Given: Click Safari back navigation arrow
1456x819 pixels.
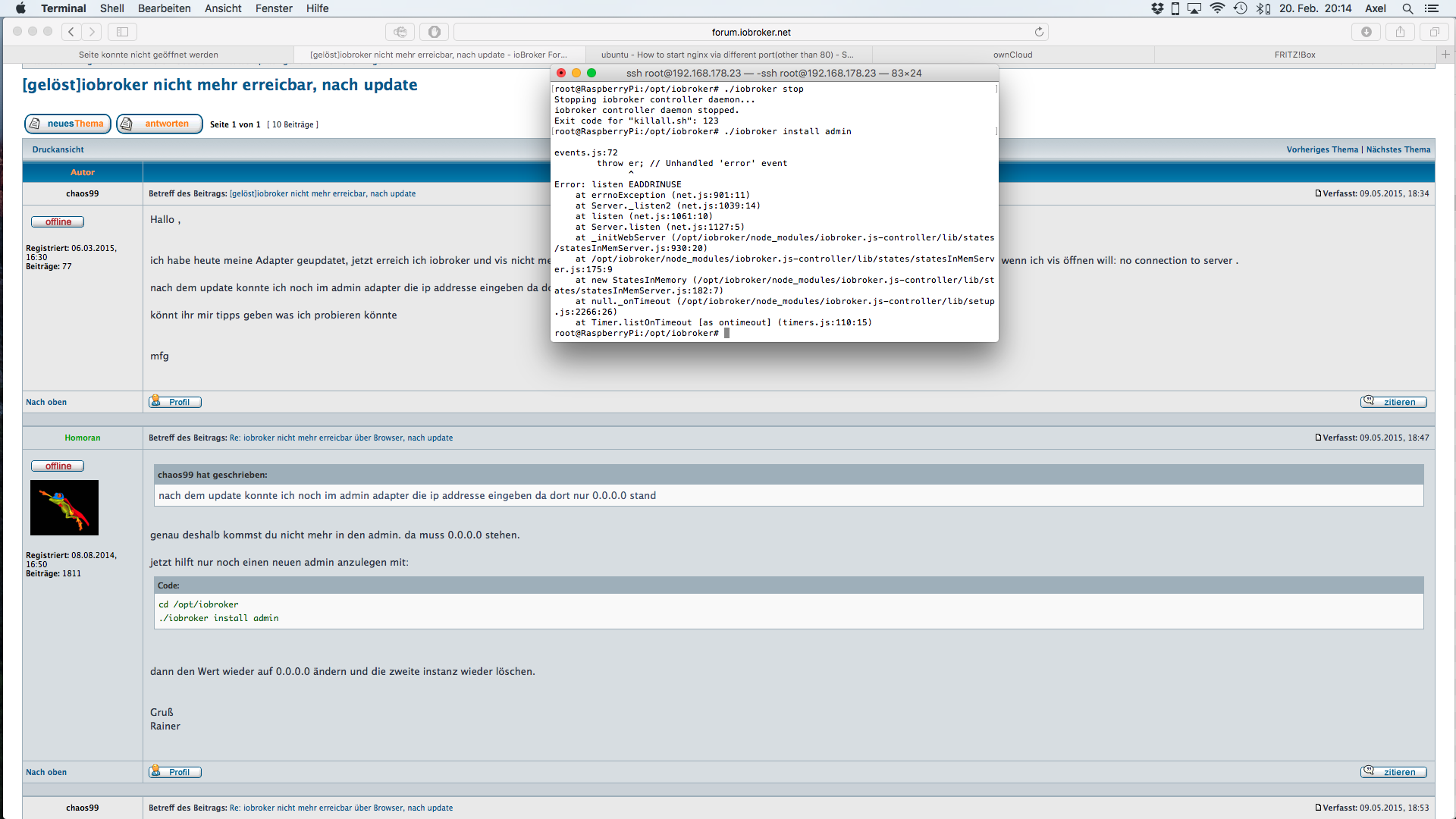Looking at the screenshot, I should [x=71, y=32].
